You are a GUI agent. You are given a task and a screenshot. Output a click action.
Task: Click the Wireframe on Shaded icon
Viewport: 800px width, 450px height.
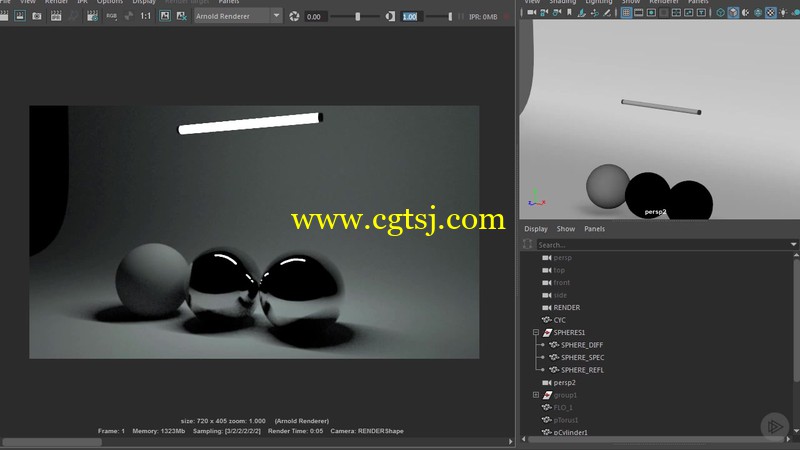[758, 13]
